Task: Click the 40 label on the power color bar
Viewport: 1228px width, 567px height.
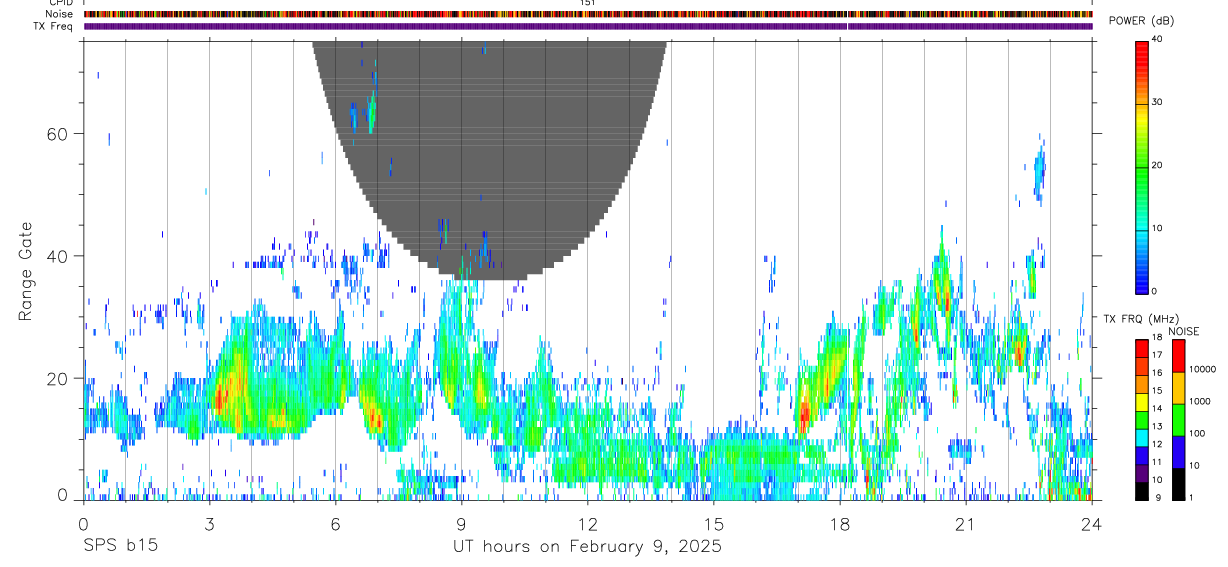Action: tap(1158, 40)
